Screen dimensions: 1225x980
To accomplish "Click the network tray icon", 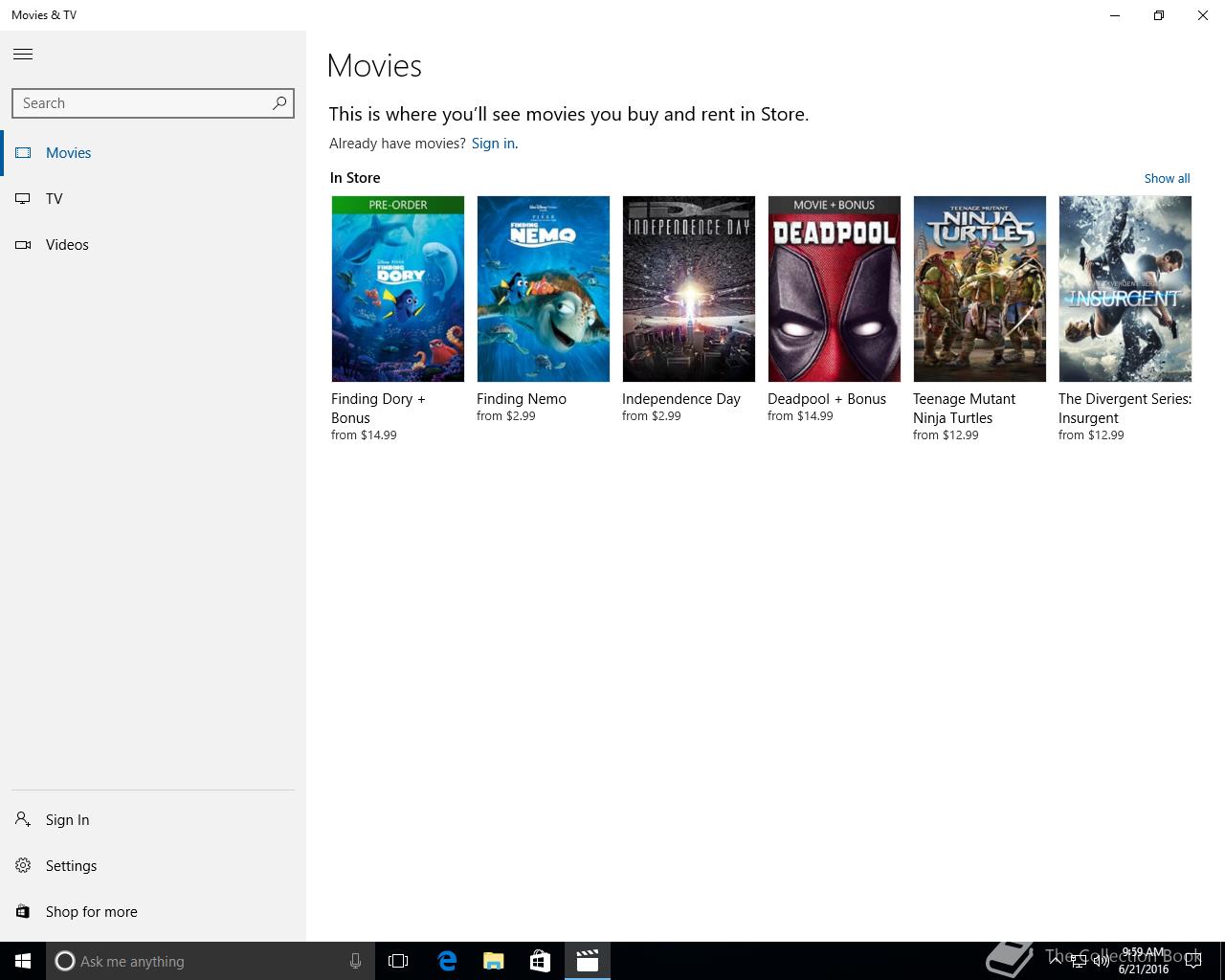I will [1078, 961].
